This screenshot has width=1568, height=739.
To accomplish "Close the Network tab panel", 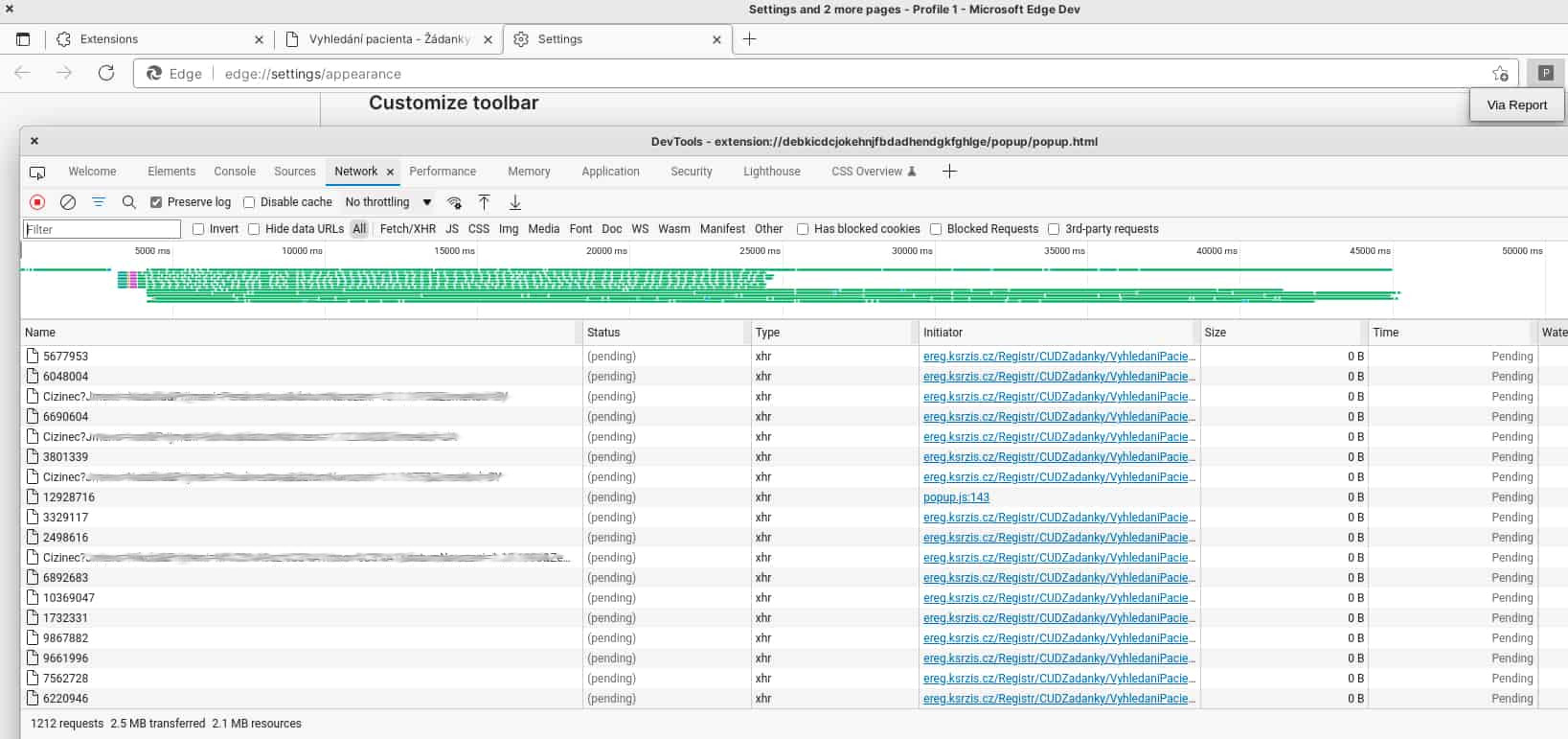I will (390, 173).
